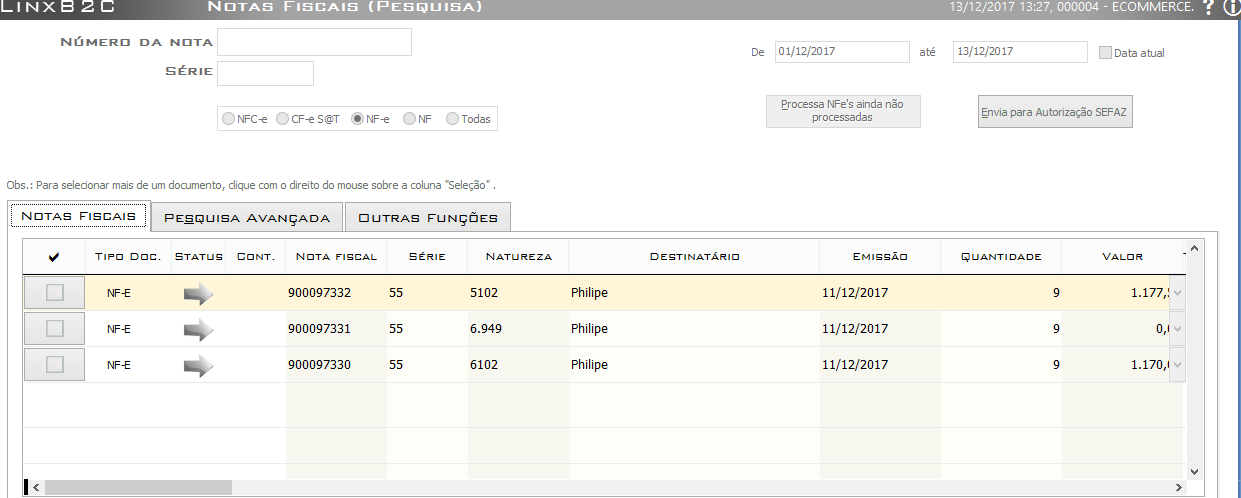1241x498 pixels.
Task: Click Envia para Autorização SEFAZ button
Action: pos(1055,112)
